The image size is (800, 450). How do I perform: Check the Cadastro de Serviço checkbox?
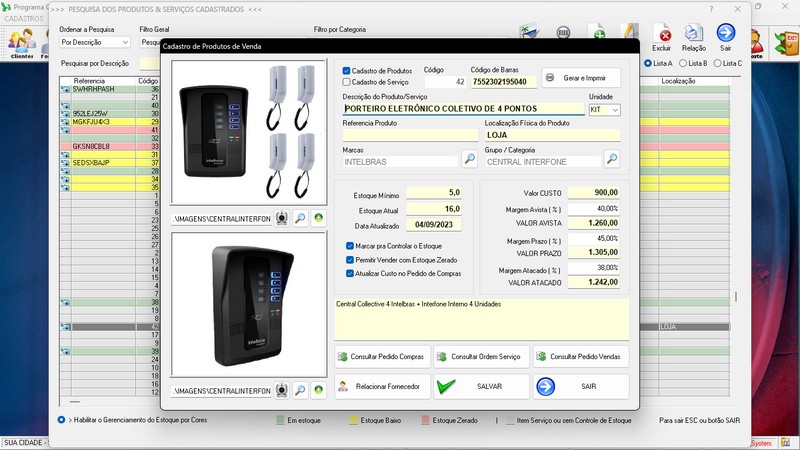tap(347, 82)
